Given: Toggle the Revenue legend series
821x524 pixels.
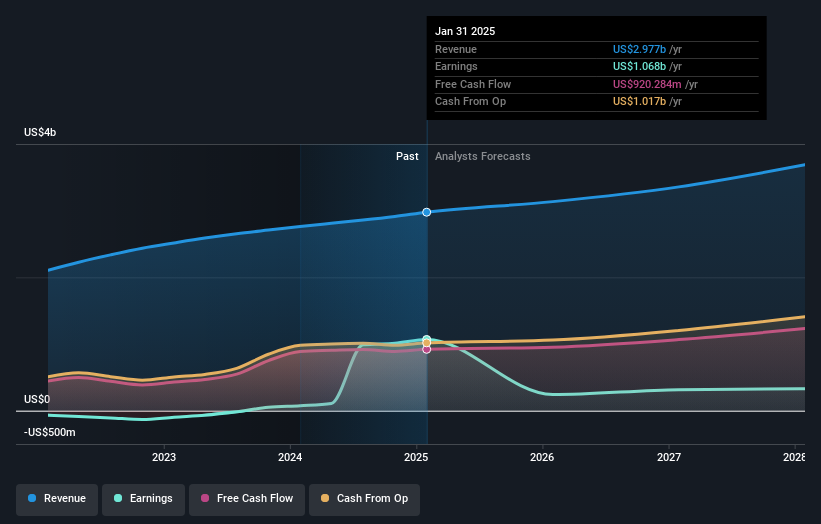Looking at the screenshot, I should coord(57,498).
